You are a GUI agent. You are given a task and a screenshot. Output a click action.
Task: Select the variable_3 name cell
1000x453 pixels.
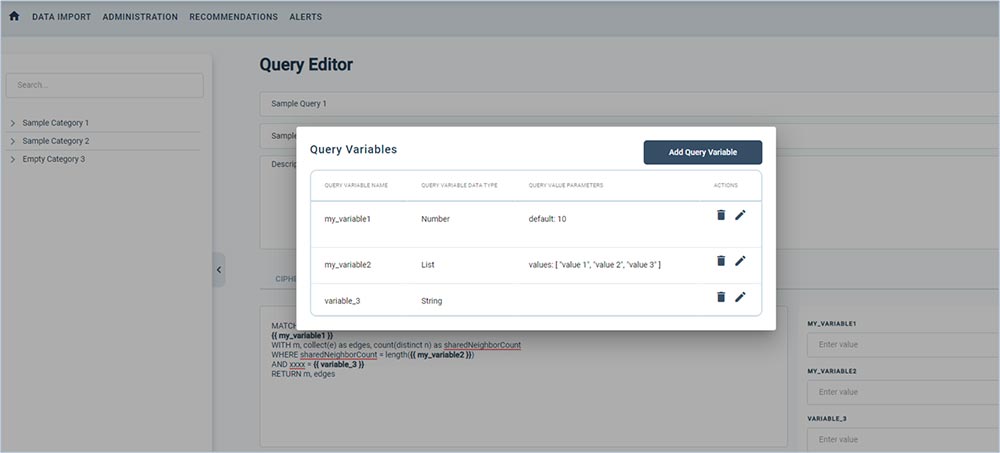click(x=342, y=301)
